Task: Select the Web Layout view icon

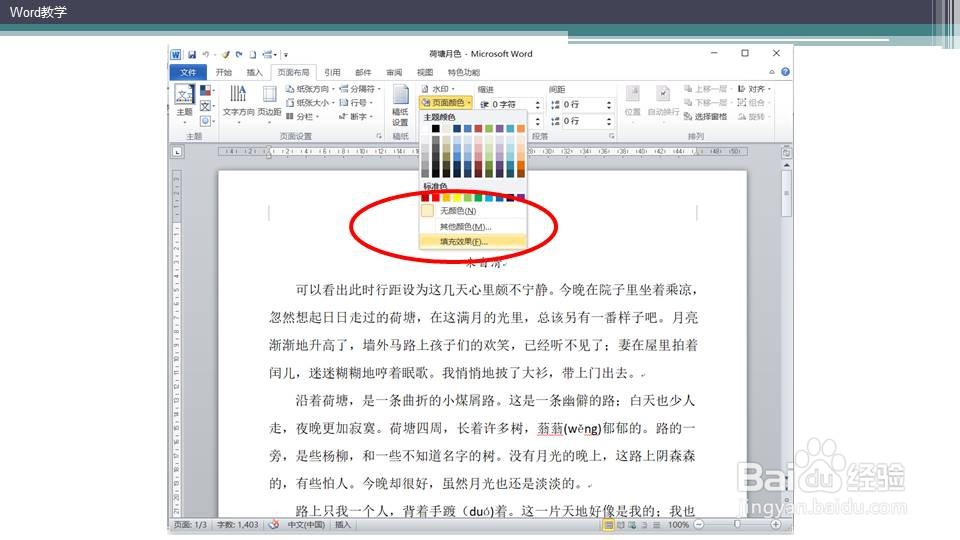Action: pyautogui.click(x=632, y=525)
